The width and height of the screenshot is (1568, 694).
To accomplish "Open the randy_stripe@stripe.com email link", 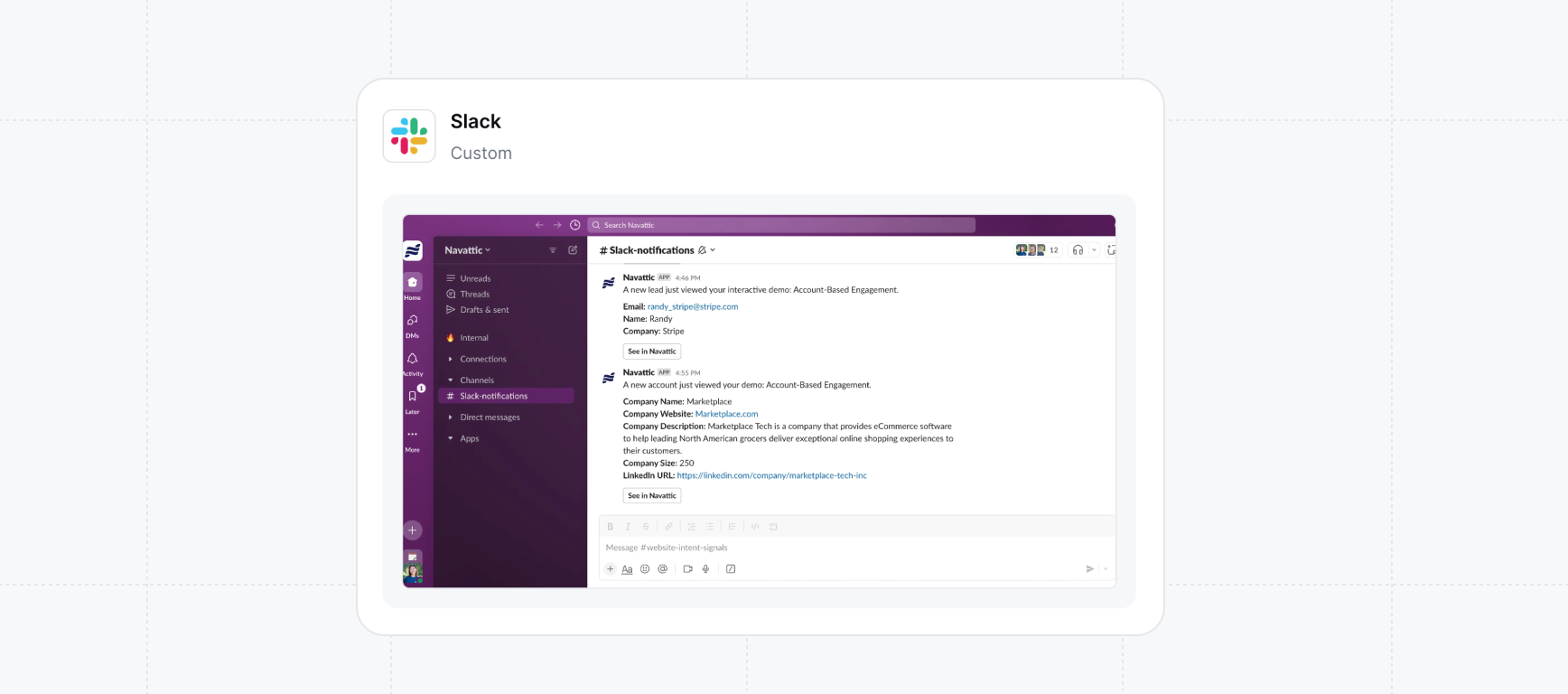I will 693,306.
